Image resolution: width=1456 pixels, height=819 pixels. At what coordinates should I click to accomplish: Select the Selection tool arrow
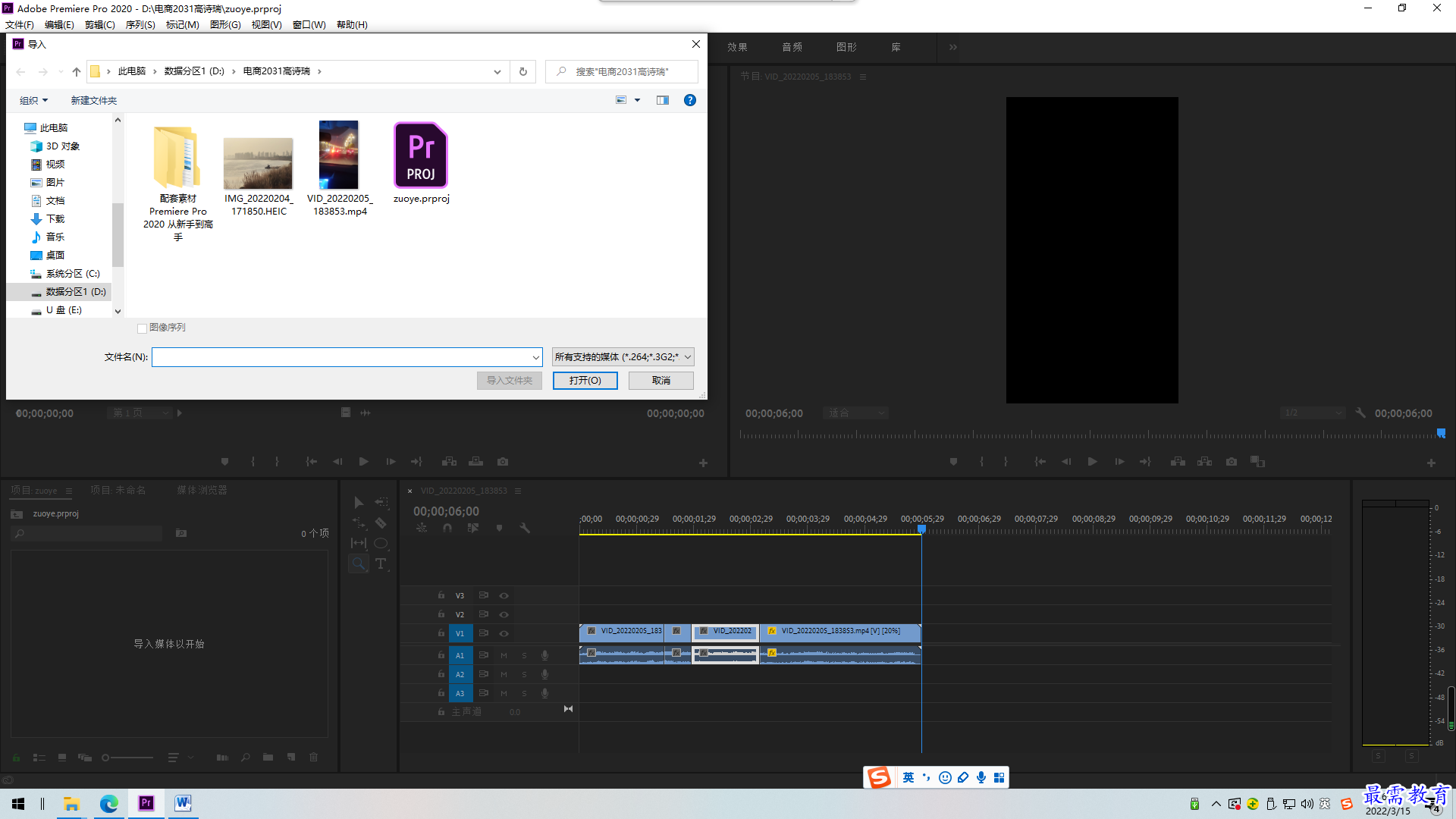pos(359,503)
